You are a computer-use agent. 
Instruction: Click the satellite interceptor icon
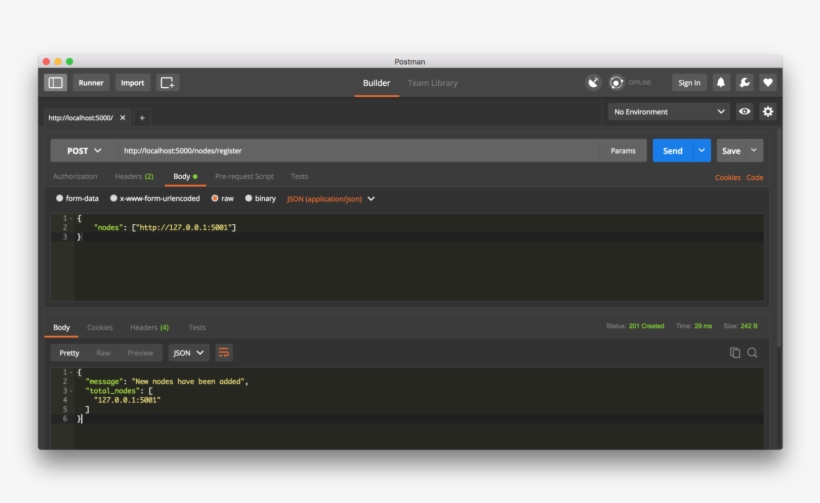593,83
